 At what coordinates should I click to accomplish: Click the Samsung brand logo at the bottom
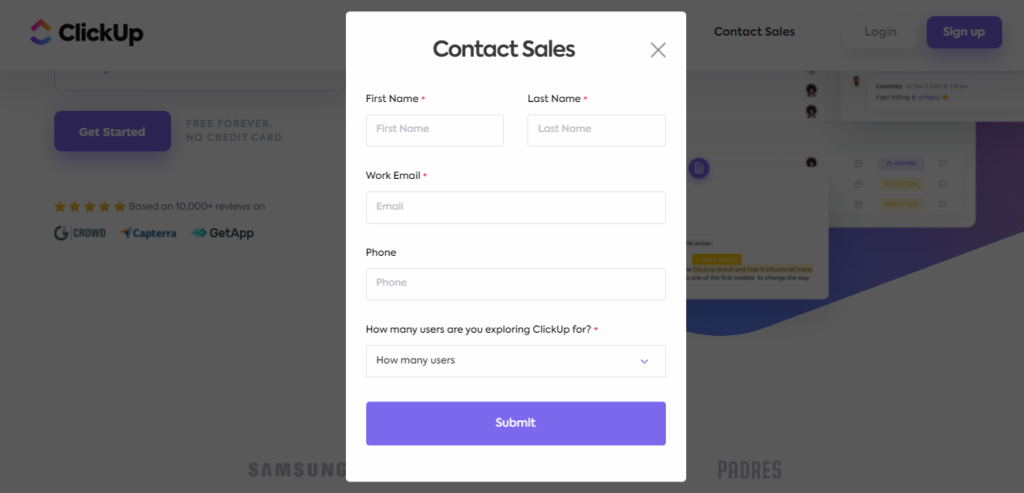coord(297,469)
